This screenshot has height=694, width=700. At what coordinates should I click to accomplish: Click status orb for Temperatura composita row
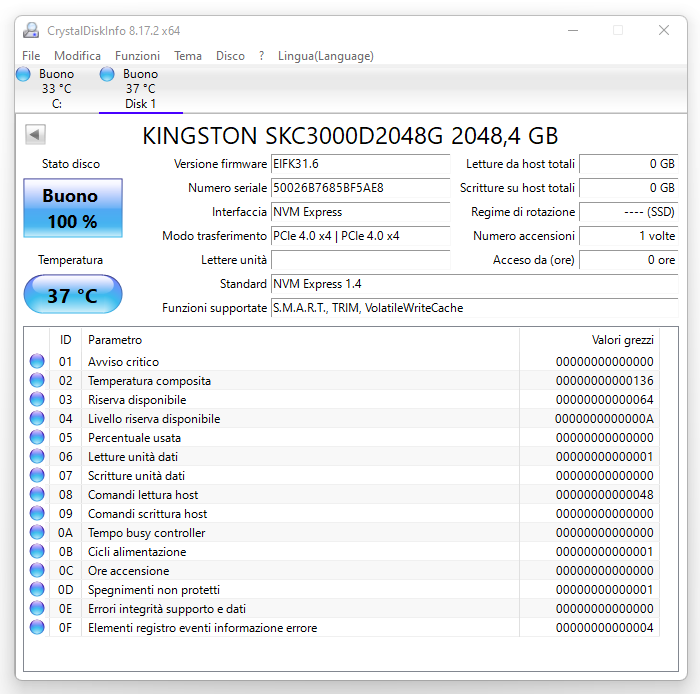point(37,380)
